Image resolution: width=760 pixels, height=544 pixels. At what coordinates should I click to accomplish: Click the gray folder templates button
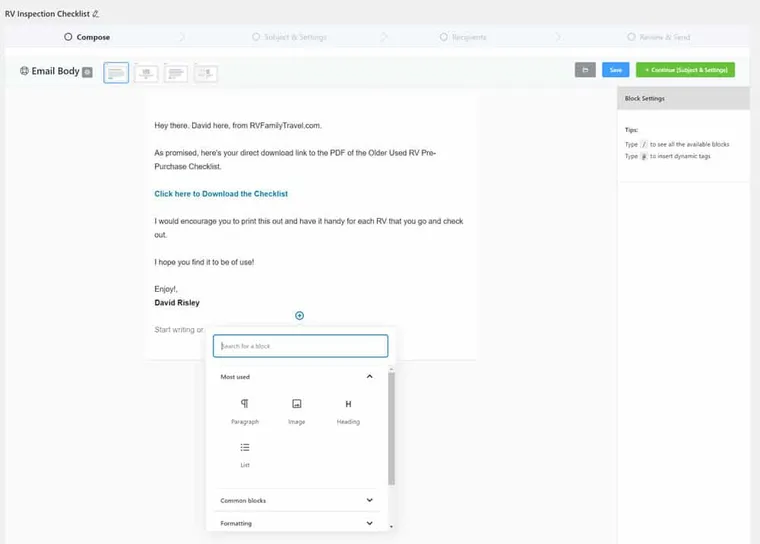point(585,70)
